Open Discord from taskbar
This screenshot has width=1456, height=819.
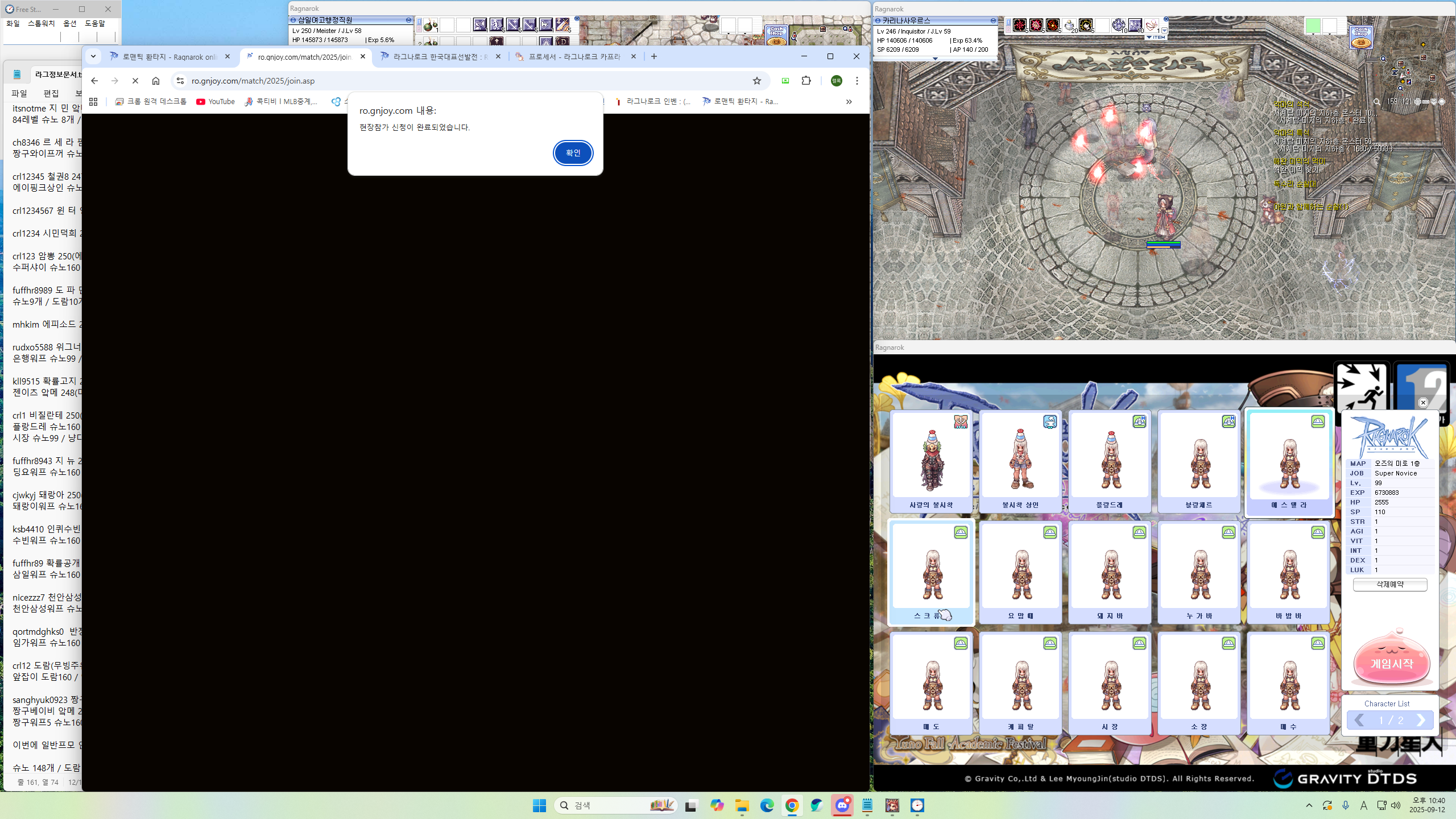pyautogui.click(x=842, y=805)
